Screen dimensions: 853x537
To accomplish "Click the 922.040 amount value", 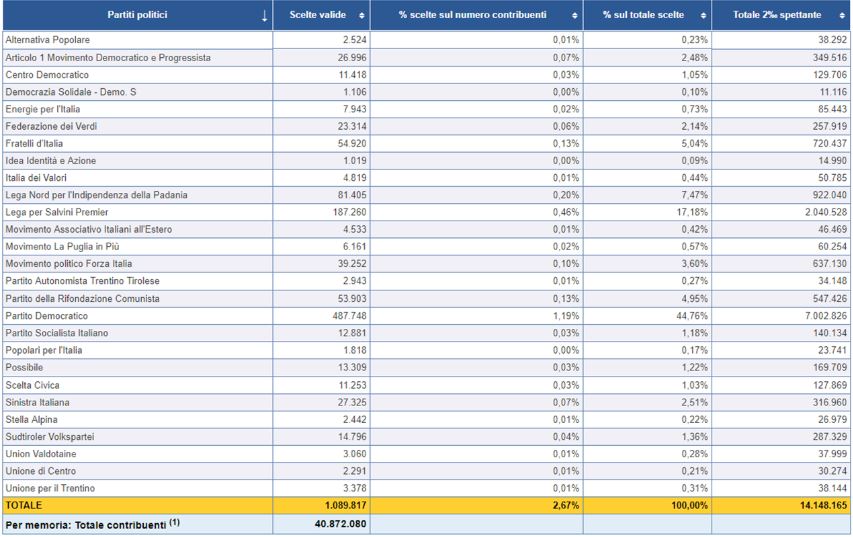I will tap(830, 195).
